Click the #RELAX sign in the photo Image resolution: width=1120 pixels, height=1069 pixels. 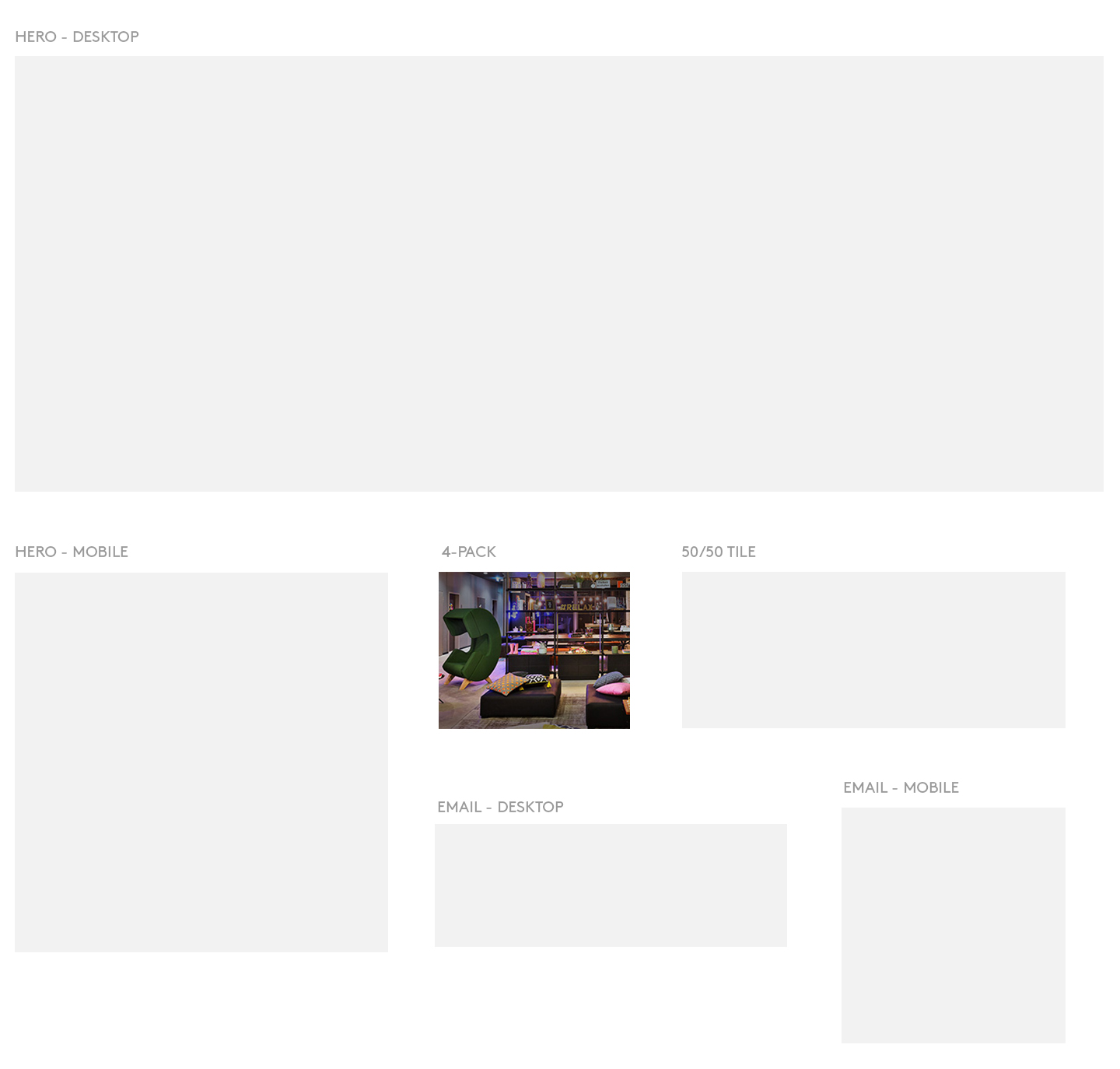coord(577,607)
